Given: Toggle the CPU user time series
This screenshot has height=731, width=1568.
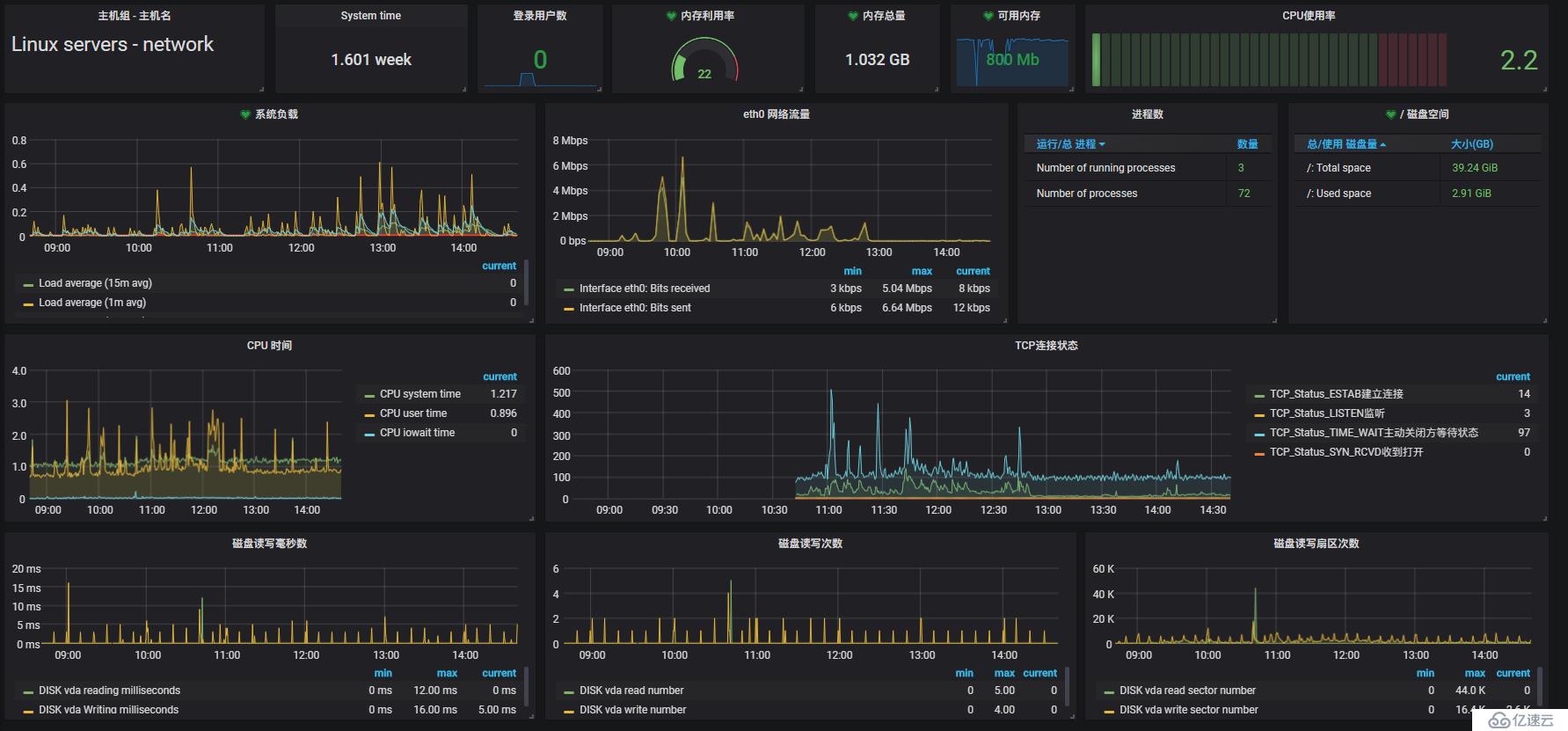Looking at the screenshot, I should [x=413, y=413].
